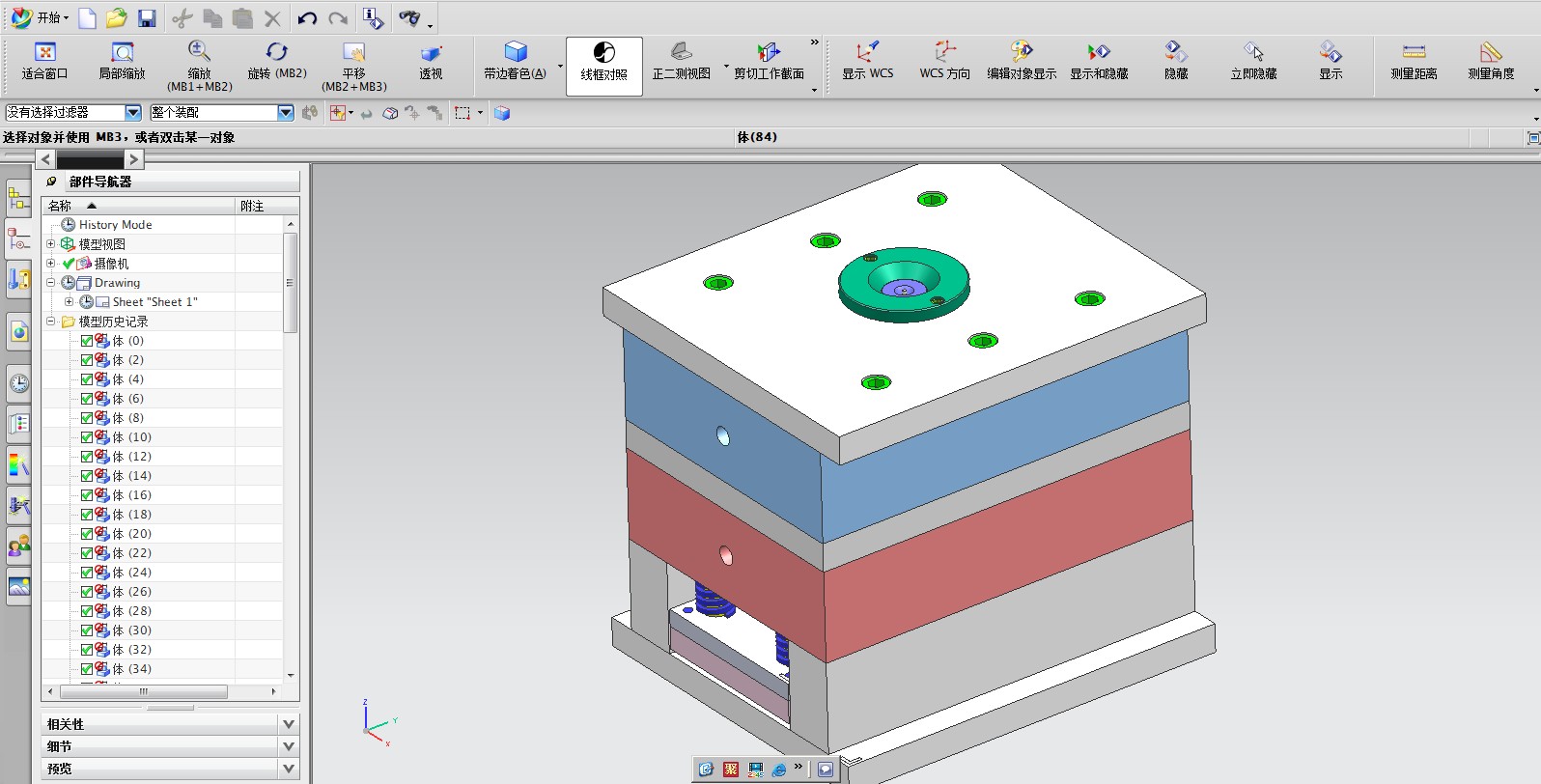This screenshot has height=784, width=1541.
Task: Open the history clock sidebar tab
Action: [x=18, y=383]
